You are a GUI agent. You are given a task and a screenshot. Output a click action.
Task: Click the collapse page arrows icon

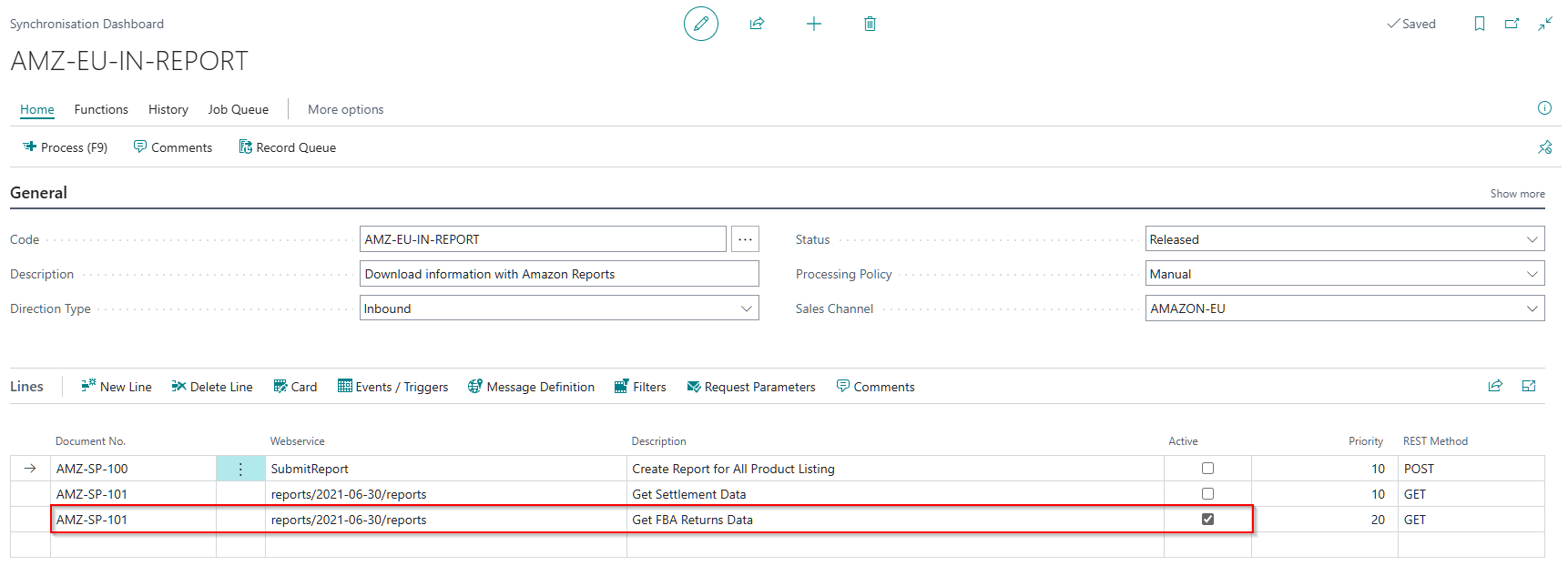(1545, 24)
